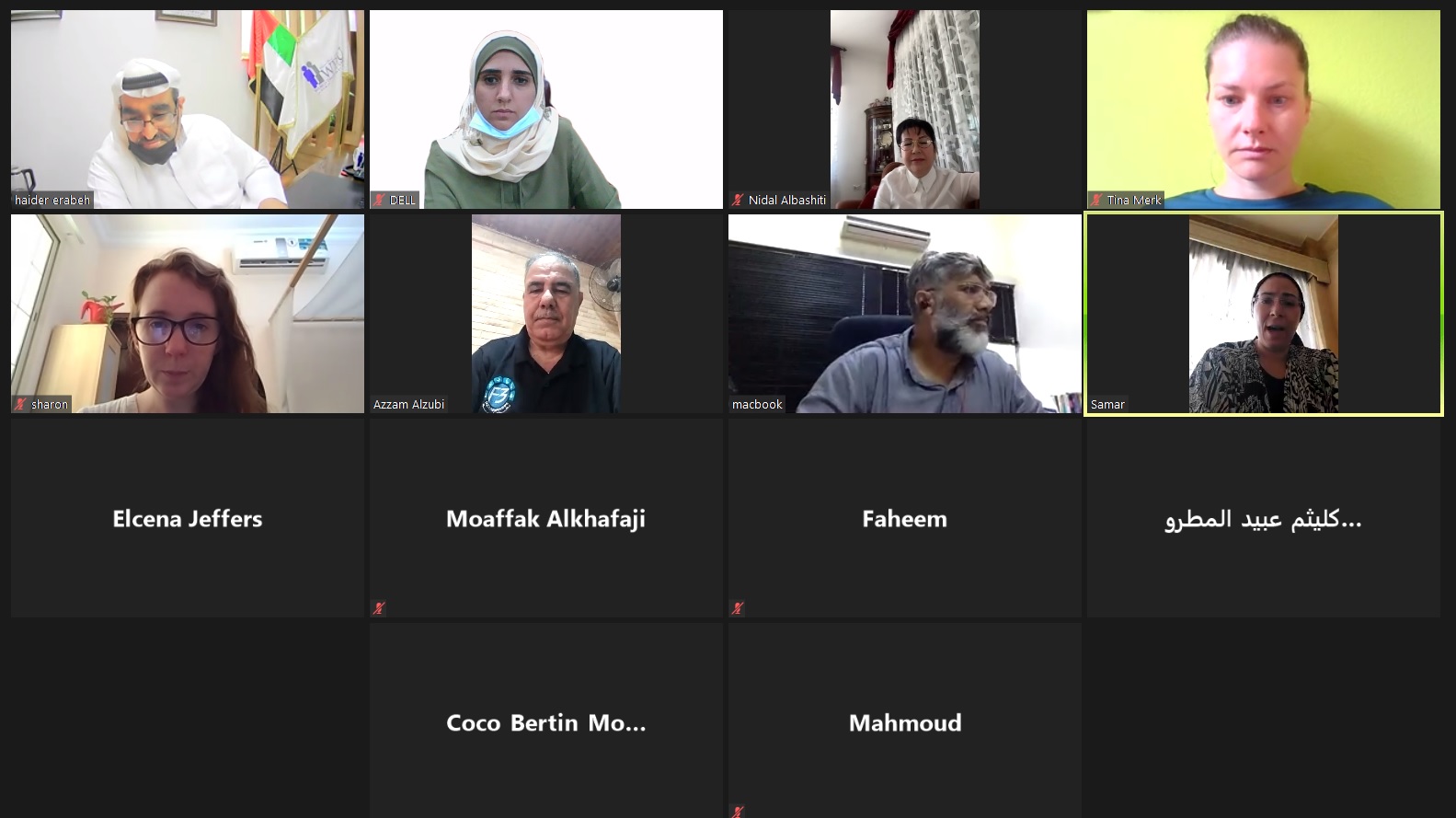Screen dimensions: 1456x818
Task: Select the Coco Bertin Mo... participant tile
Action: coord(546,720)
